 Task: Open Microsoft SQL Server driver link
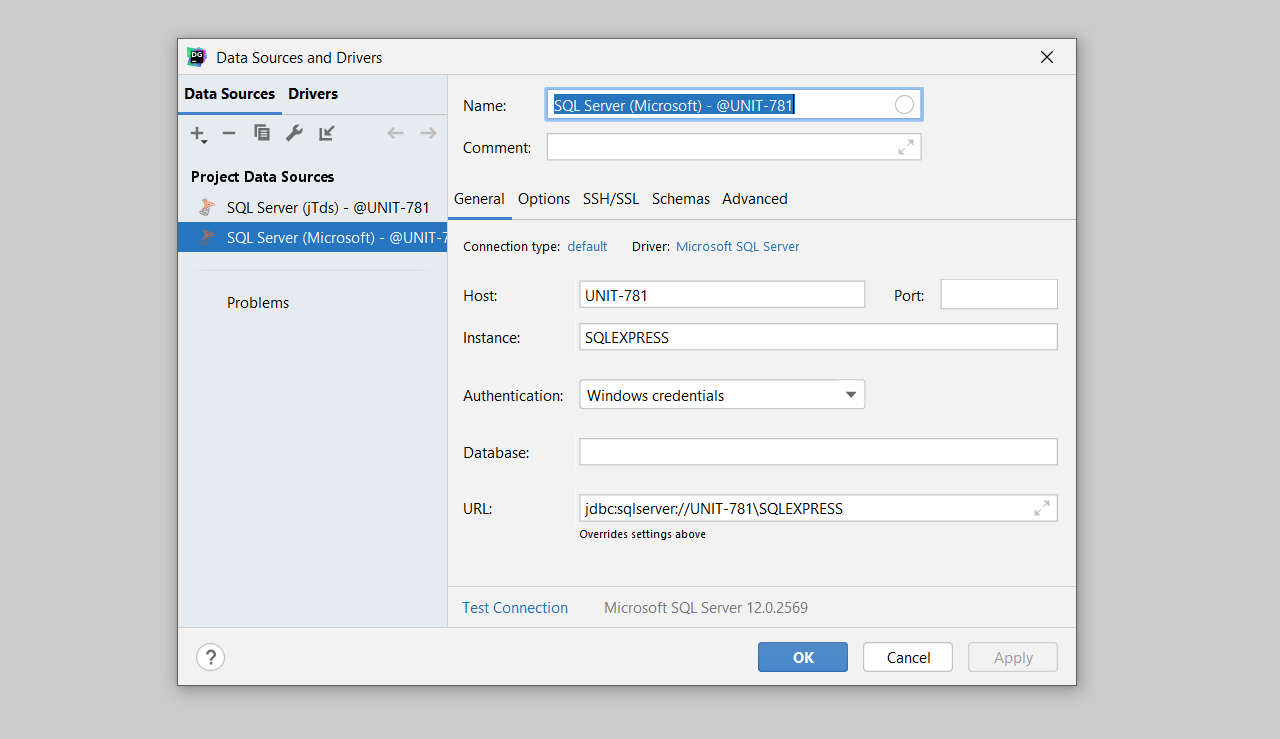tap(738, 246)
